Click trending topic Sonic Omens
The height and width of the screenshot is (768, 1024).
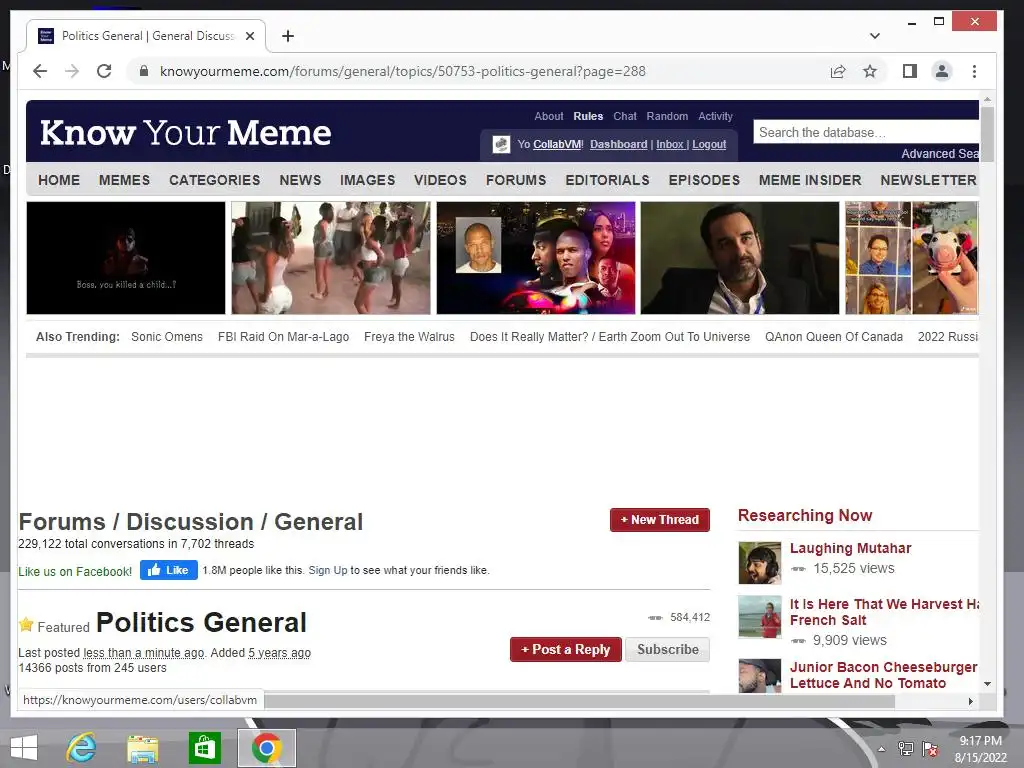click(167, 337)
